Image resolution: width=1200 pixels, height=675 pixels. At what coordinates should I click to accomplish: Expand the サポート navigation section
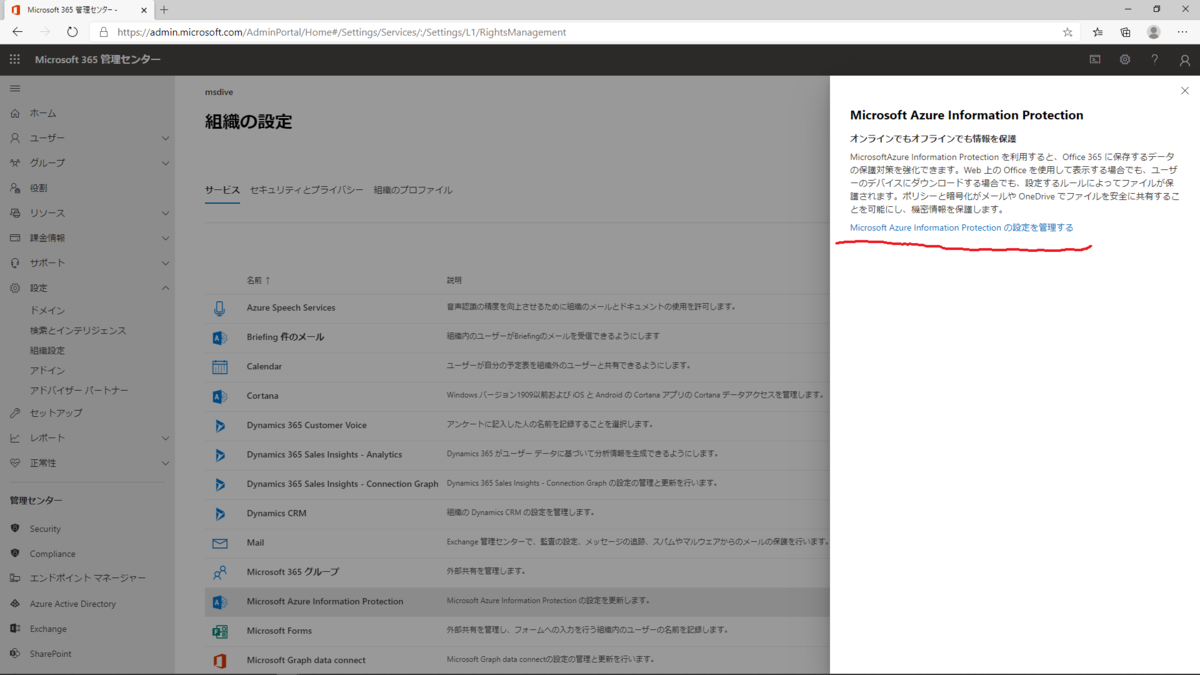pos(165,263)
